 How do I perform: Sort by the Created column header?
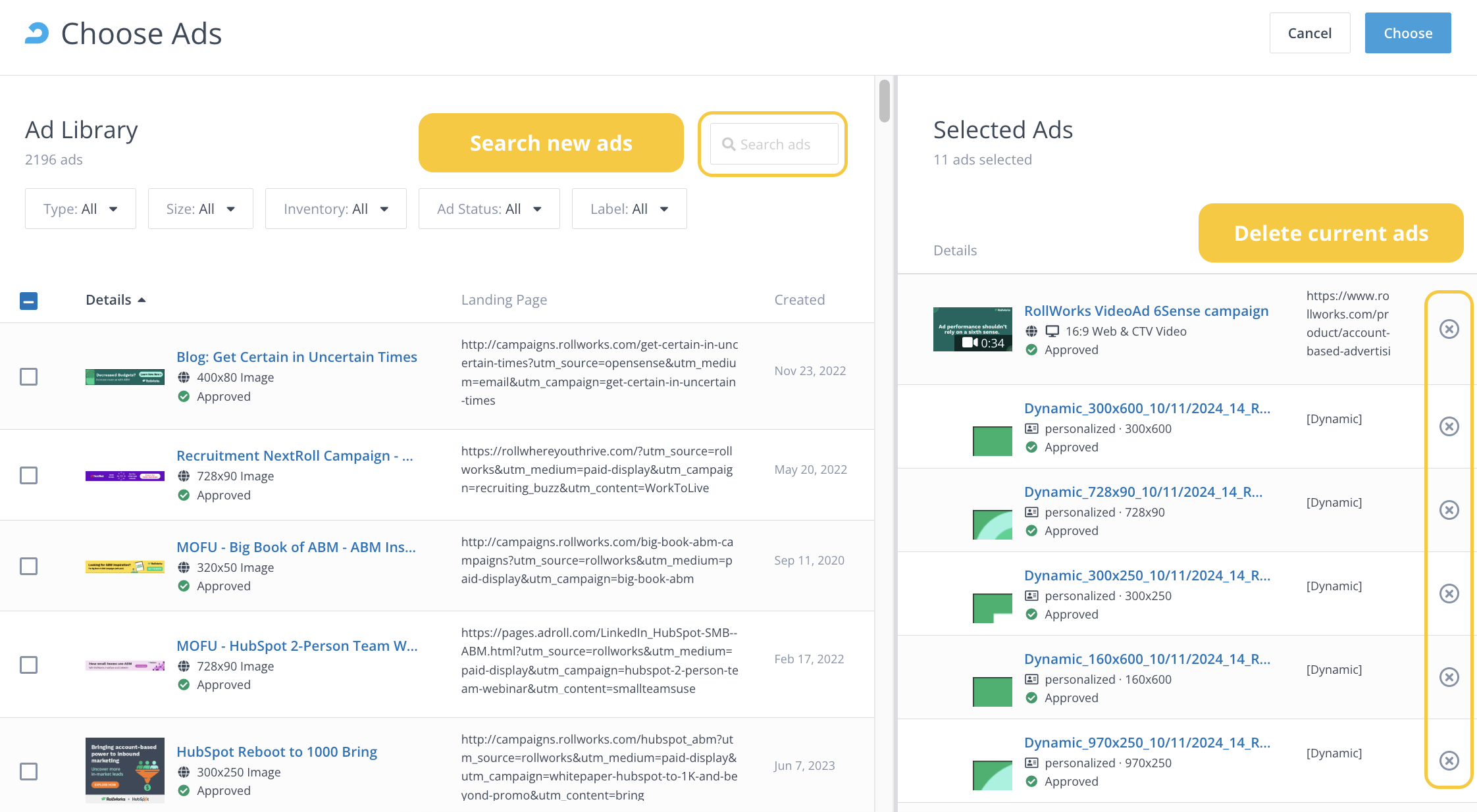[x=799, y=300]
